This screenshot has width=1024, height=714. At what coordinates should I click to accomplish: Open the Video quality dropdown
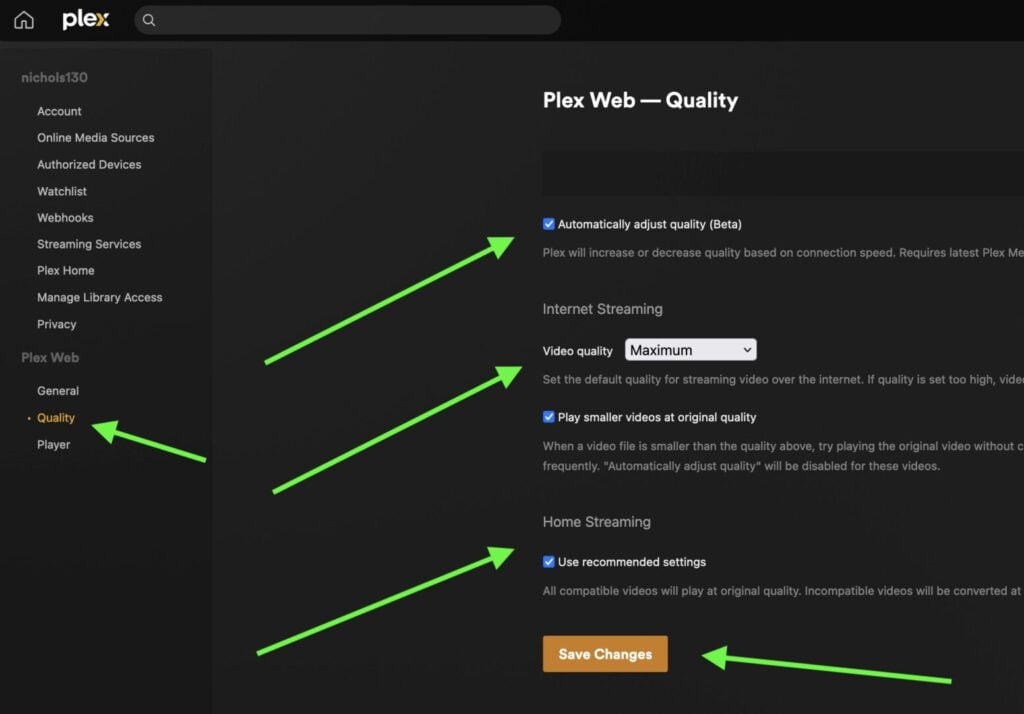click(x=690, y=350)
